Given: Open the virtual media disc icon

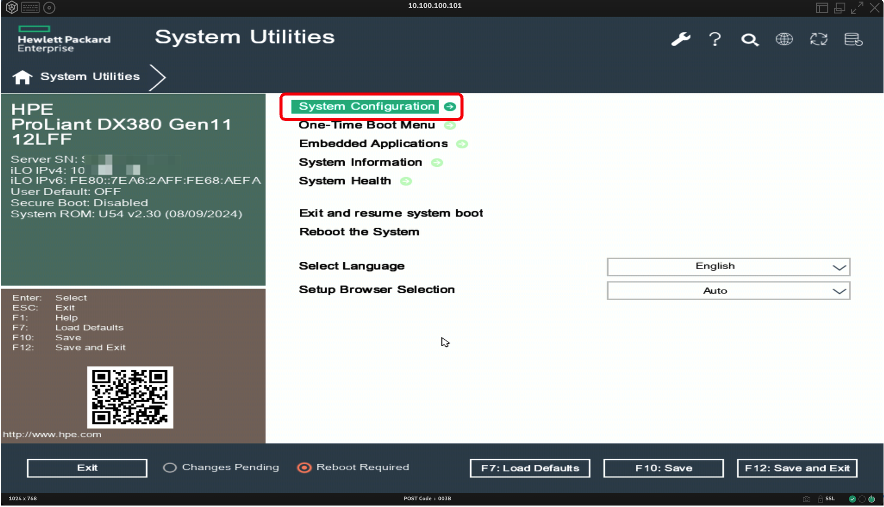Looking at the screenshot, I should pyautogui.click(x=49, y=7).
